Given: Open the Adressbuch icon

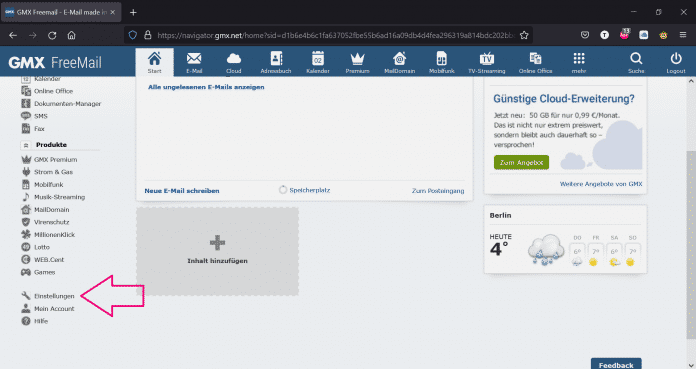Looking at the screenshot, I should (x=276, y=62).
